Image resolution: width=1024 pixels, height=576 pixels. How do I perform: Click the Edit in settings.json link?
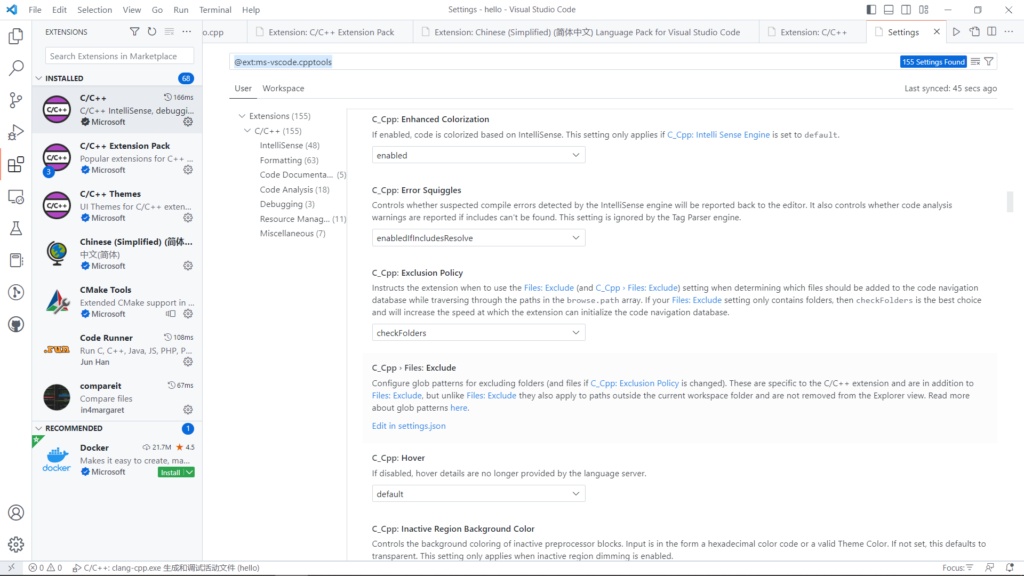409,426
